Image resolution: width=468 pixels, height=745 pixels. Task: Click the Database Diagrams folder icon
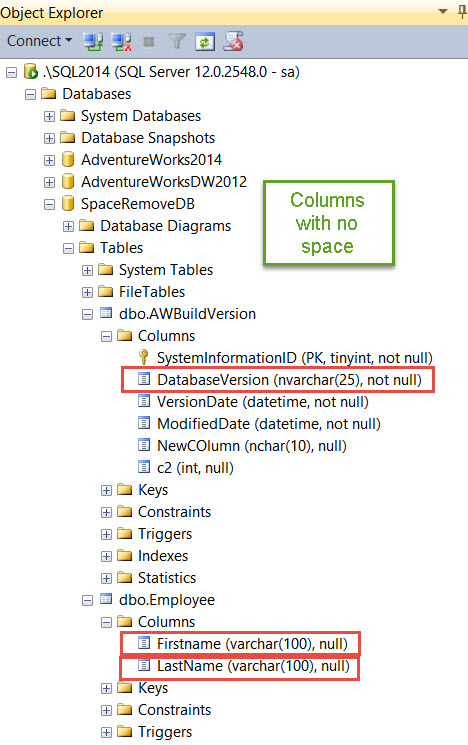(x=86, y=225)
